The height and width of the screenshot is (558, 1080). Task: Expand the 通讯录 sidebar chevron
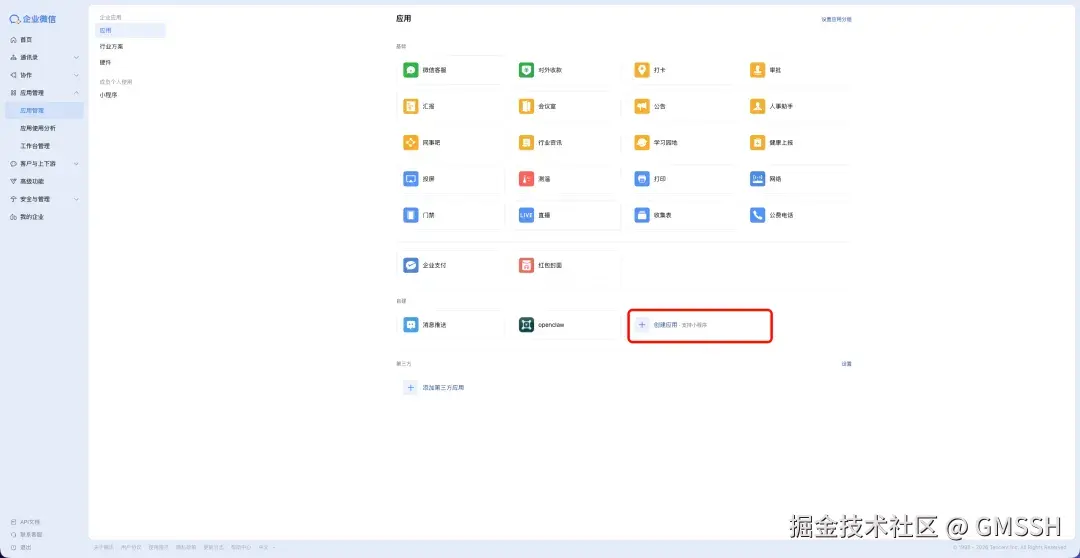76,57
